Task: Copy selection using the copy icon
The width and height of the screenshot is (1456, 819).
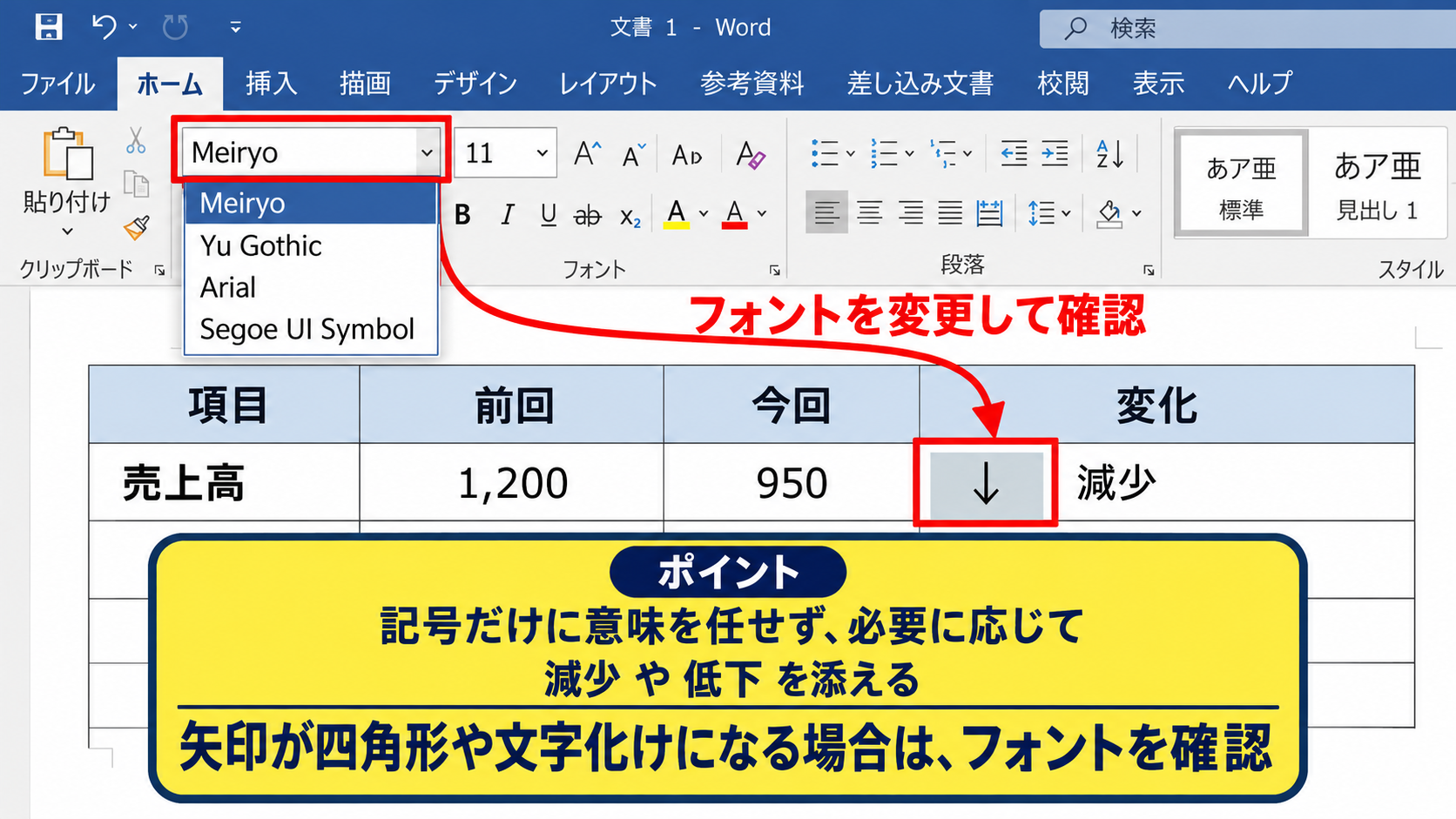Action: (136, 184)
